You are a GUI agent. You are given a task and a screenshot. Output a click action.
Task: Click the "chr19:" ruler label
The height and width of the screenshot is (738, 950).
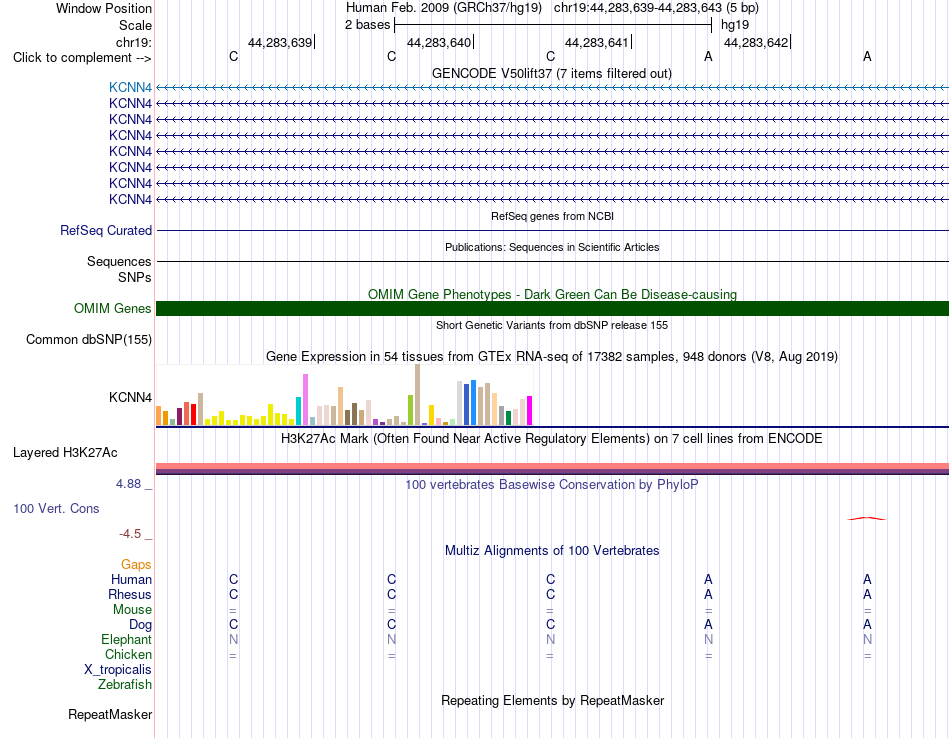point(134,42)
